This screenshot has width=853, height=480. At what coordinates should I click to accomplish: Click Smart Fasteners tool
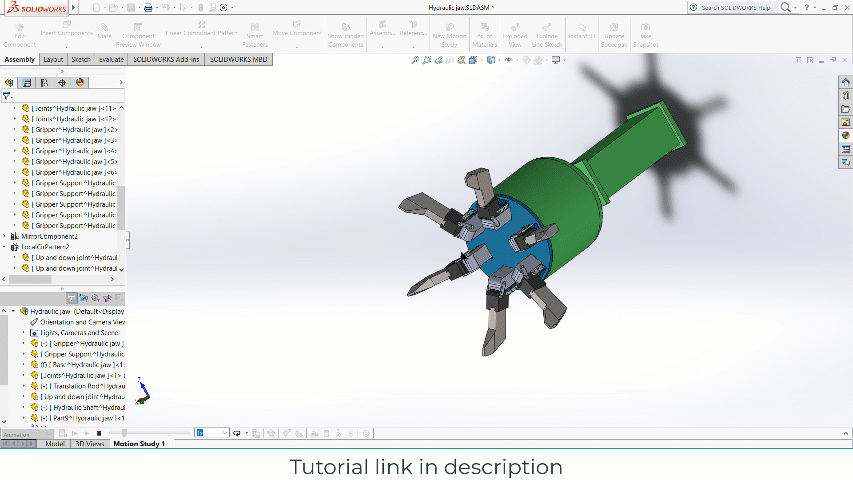[255, 35]
